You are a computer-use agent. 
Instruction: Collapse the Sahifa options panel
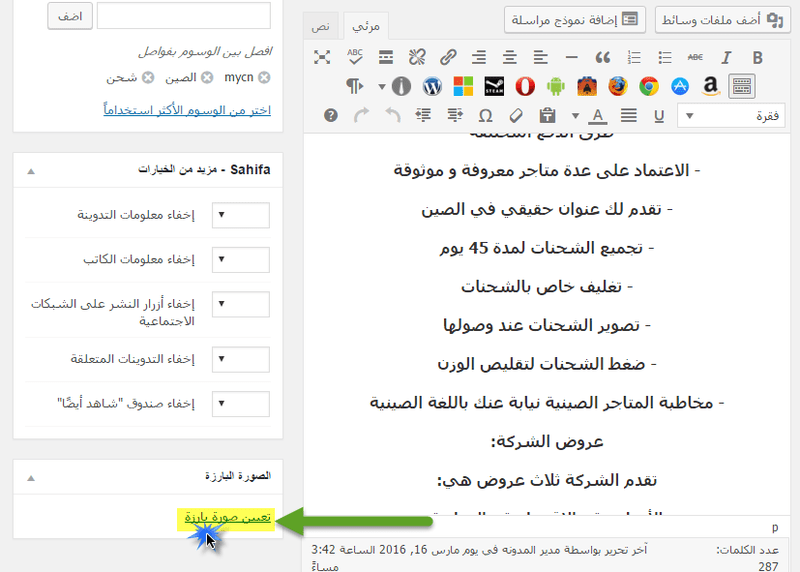30,171
